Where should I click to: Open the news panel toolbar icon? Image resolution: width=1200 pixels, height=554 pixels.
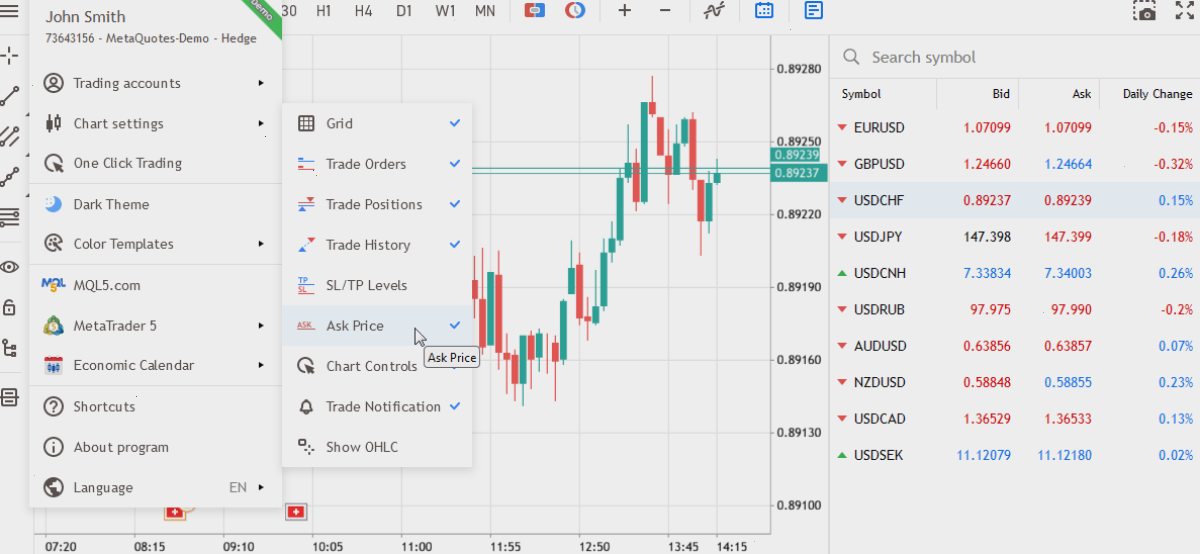[814, 10]
